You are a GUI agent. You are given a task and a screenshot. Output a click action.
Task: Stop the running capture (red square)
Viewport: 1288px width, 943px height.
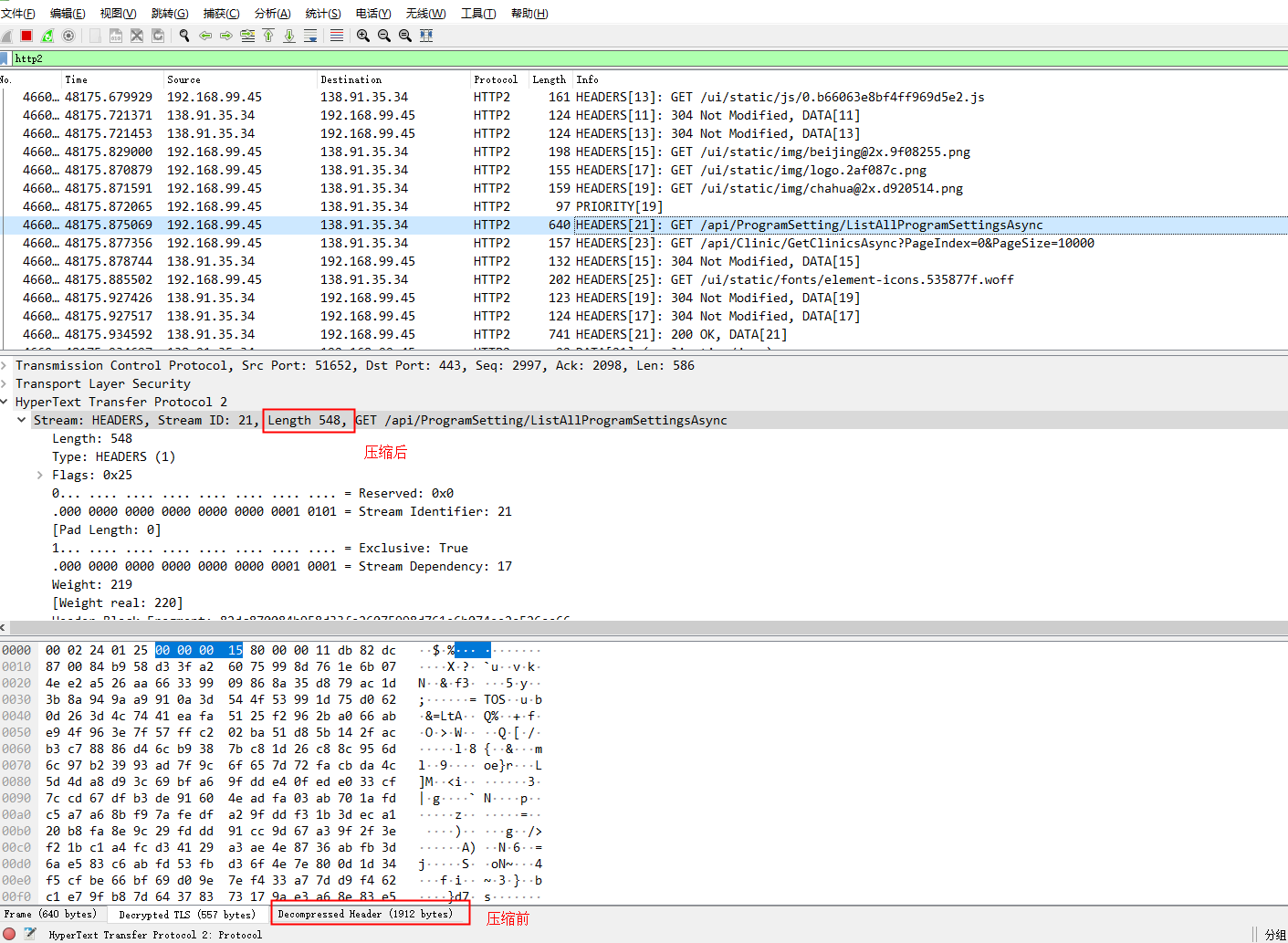[x=26, y=36]
